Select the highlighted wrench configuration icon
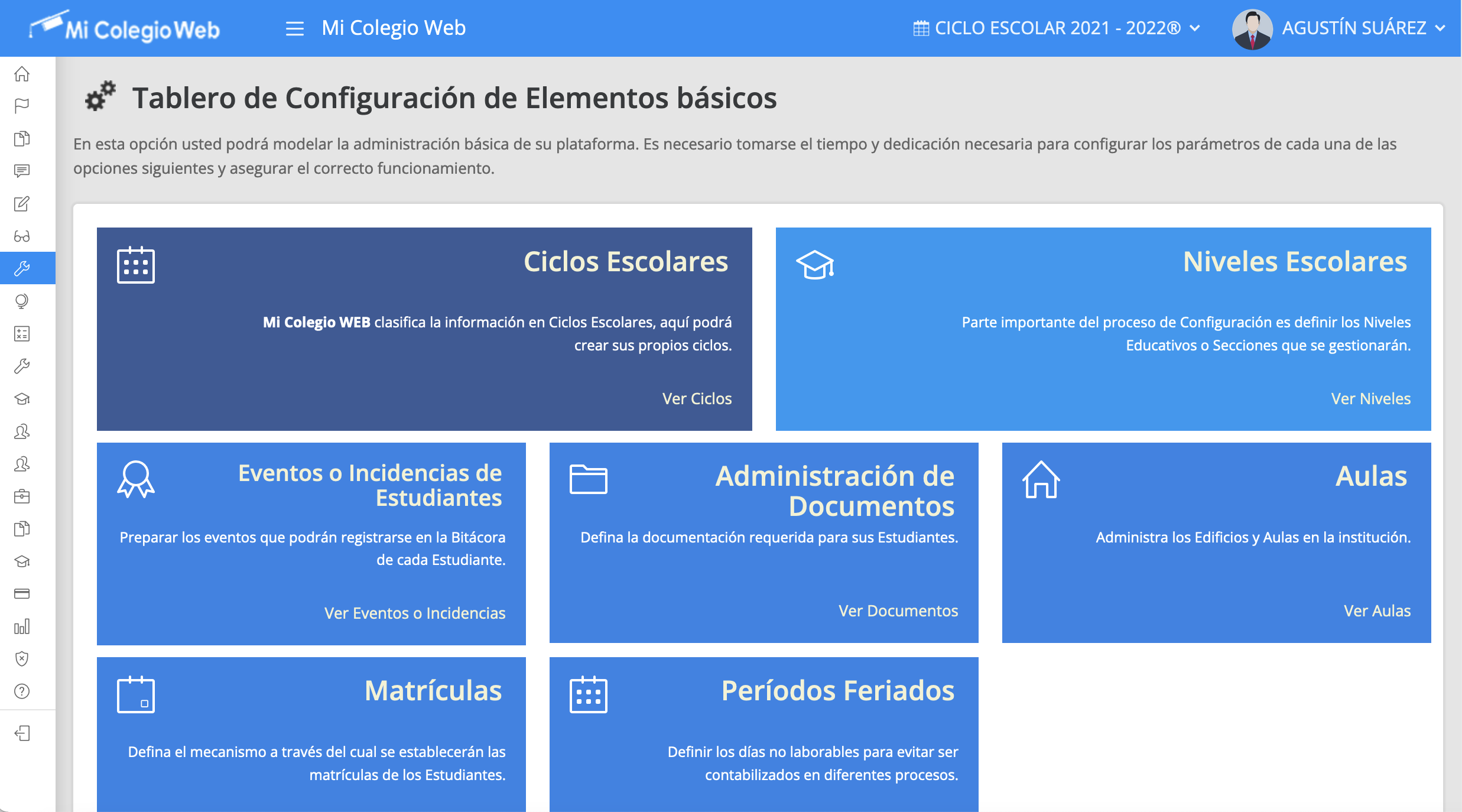The image size is (1462, 812). coord(22,268)
